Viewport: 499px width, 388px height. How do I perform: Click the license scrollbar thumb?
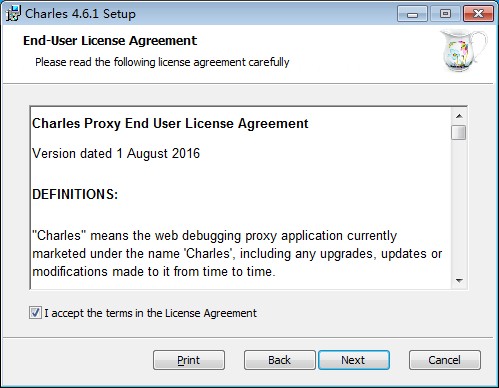(x=459, y=133)
